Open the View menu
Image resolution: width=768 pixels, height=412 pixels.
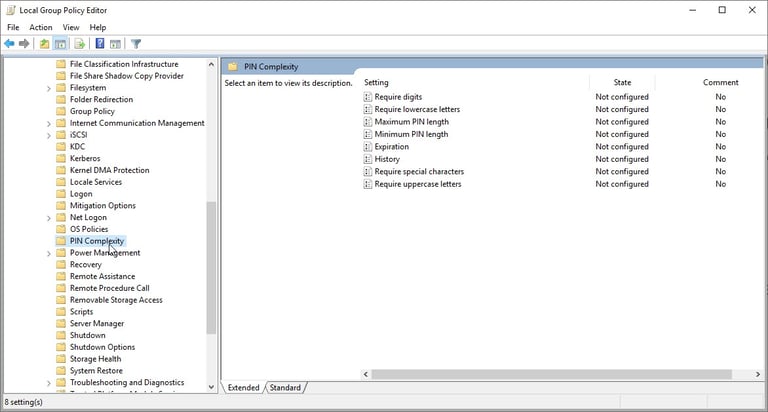(71, 27)
